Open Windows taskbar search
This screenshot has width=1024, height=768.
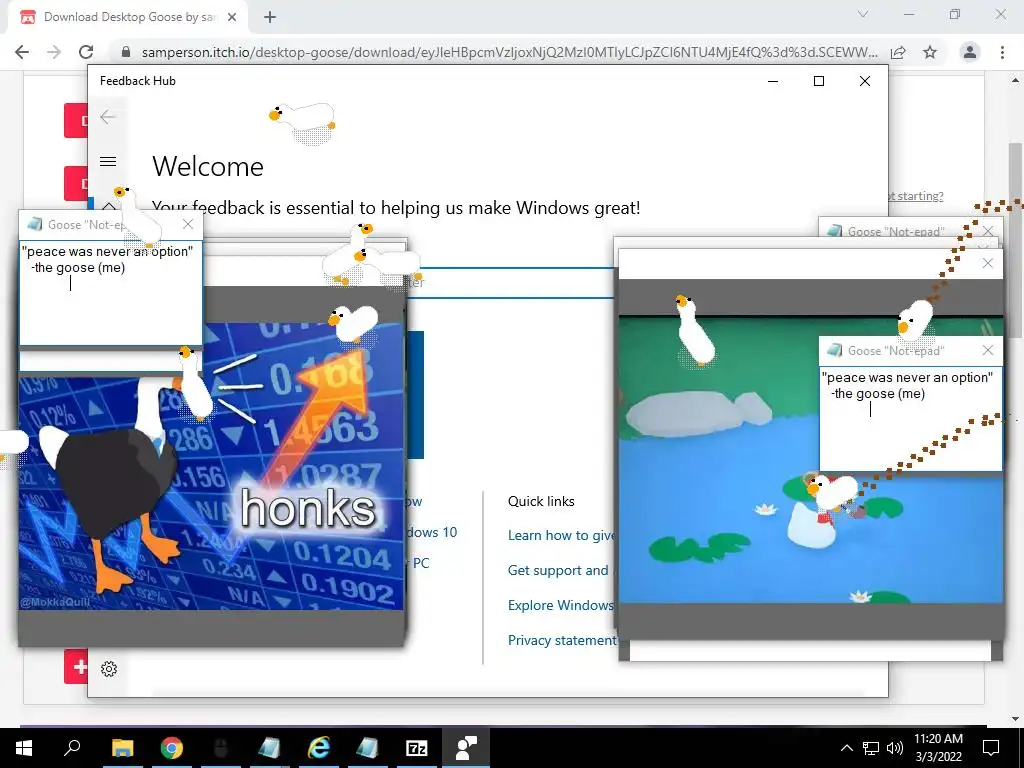point(72,748)
